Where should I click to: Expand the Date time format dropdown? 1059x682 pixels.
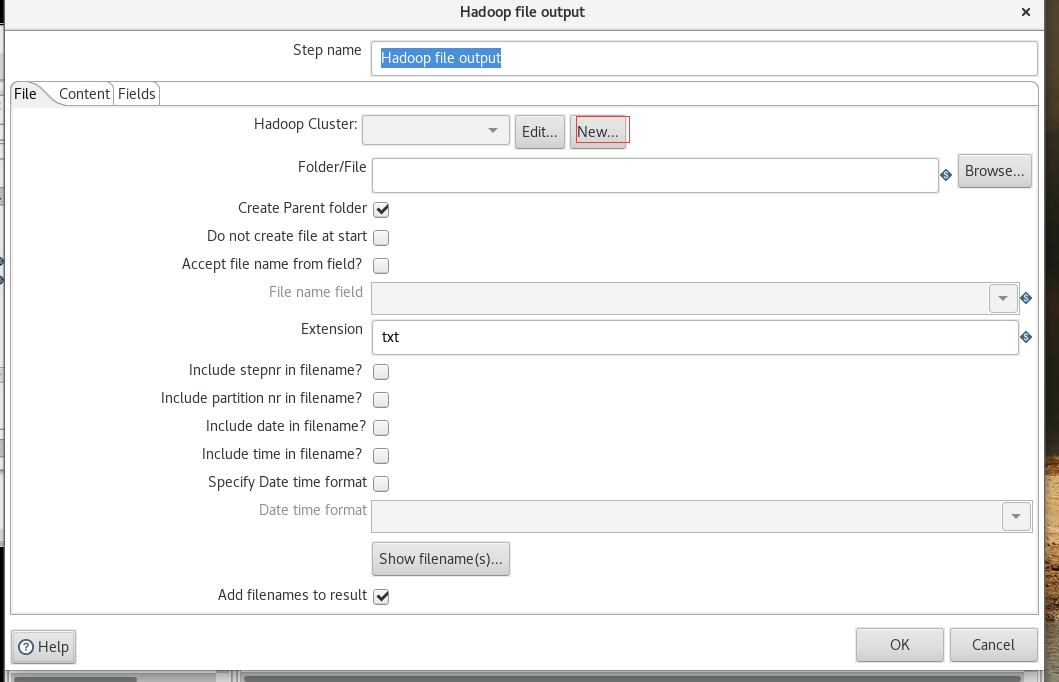[x=1016, y=517]
